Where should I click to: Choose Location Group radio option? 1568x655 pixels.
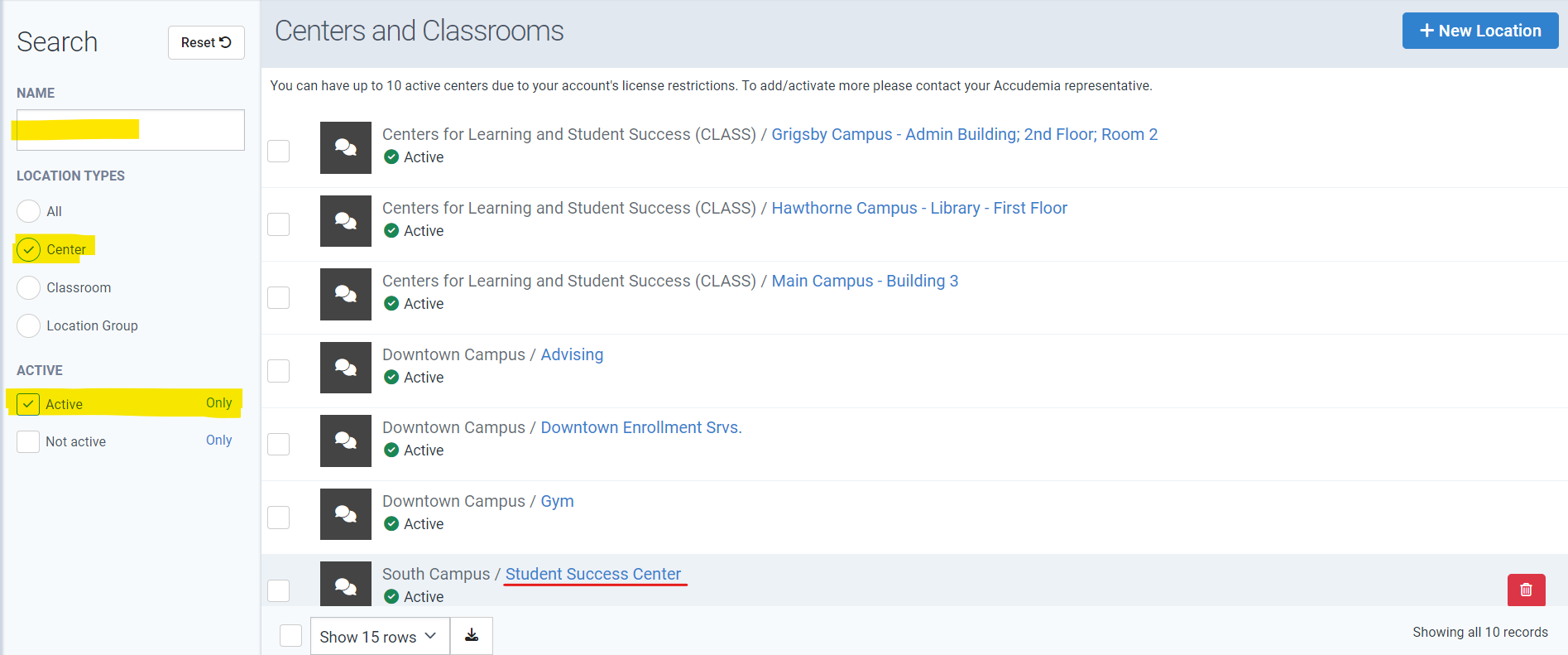29,325
